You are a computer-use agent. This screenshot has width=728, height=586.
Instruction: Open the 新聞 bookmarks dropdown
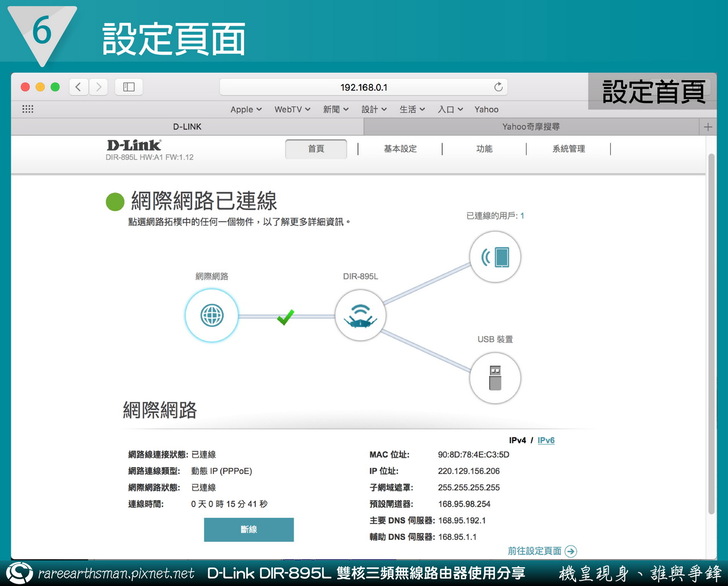pyautogui.click(x=336, y=109)
